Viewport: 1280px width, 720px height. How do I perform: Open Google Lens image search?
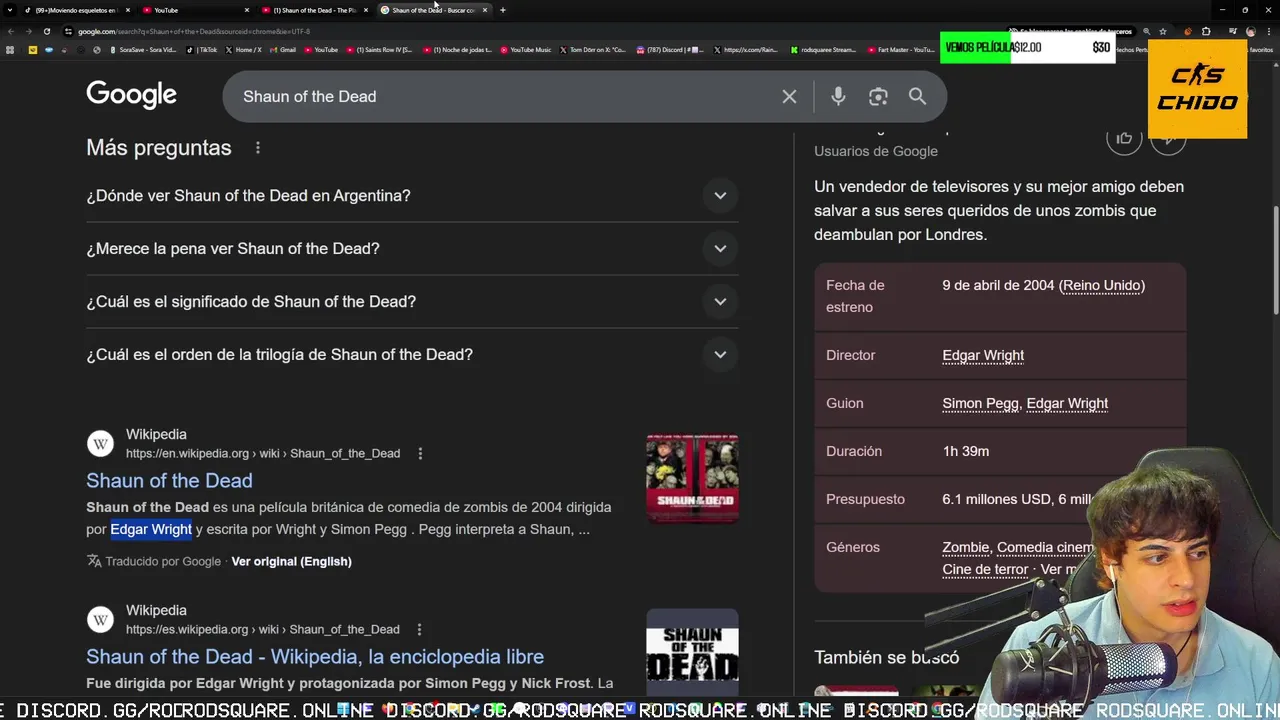tap(878, 96)
